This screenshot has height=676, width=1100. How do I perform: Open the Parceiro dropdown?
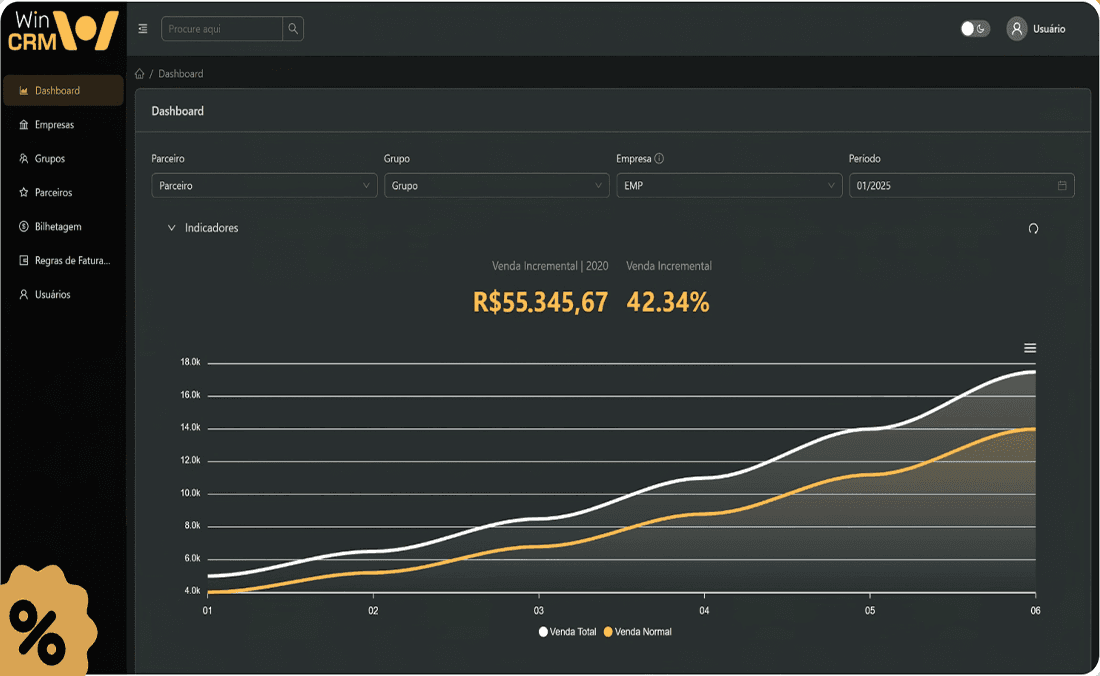(264, 185)
